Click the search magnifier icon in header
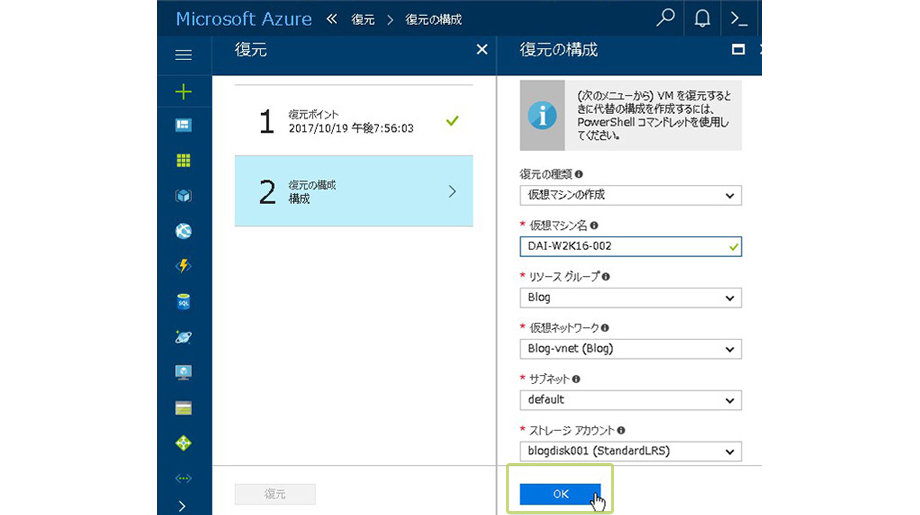Viewport: 920px width, 515px height. coord(665,19)
